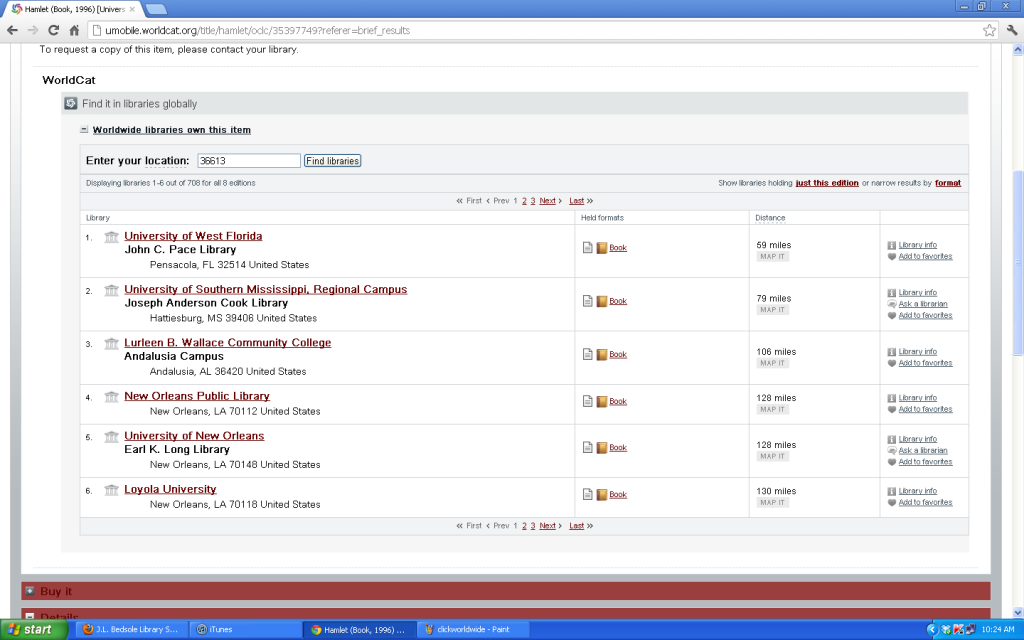Go back using browser back arrow

[12, 30]
